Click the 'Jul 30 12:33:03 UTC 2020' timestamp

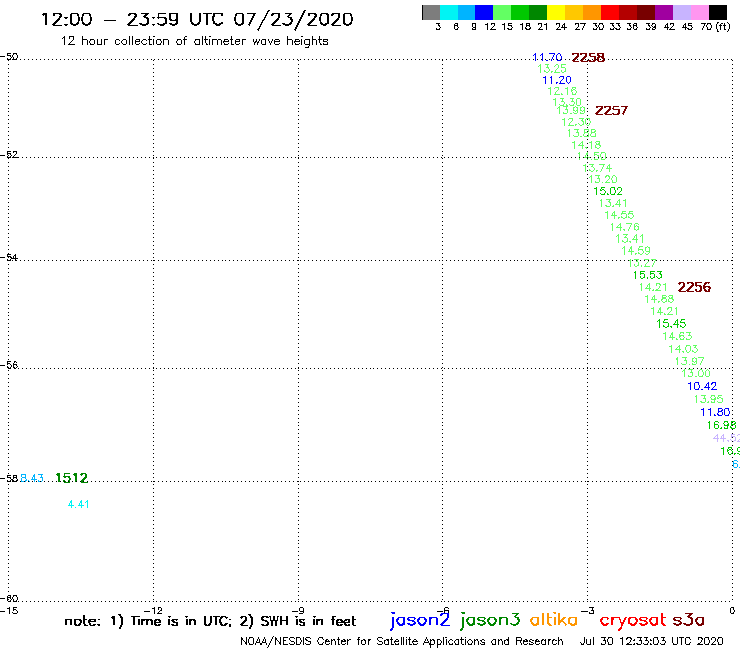pos(651,641)
